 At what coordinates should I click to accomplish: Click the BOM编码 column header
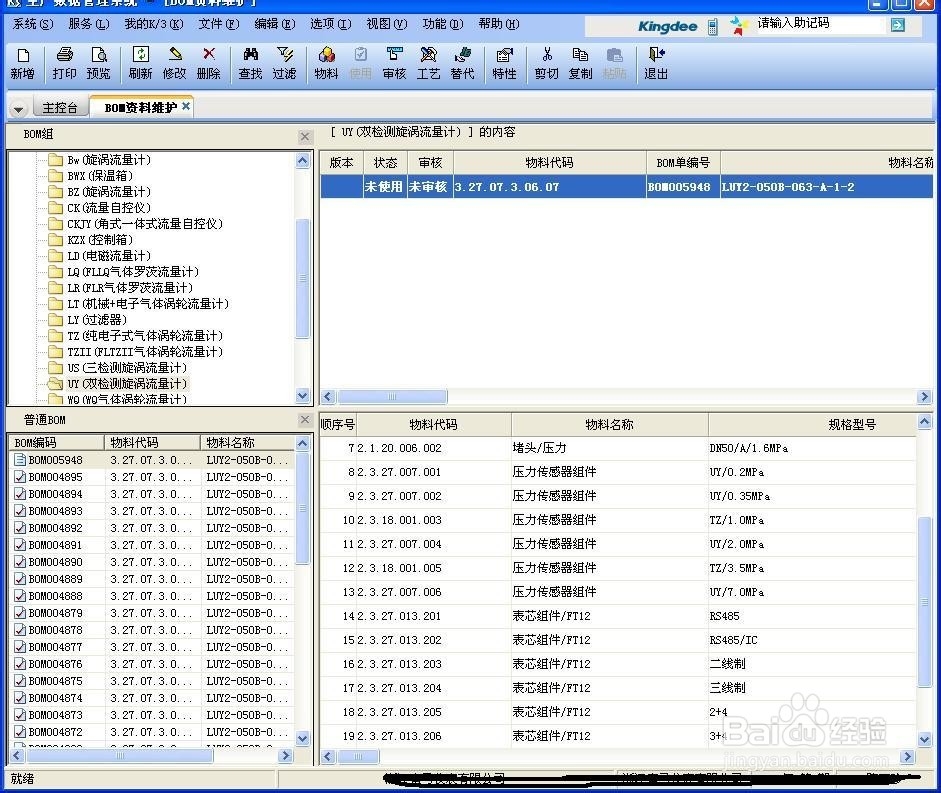tap(56, 442)
